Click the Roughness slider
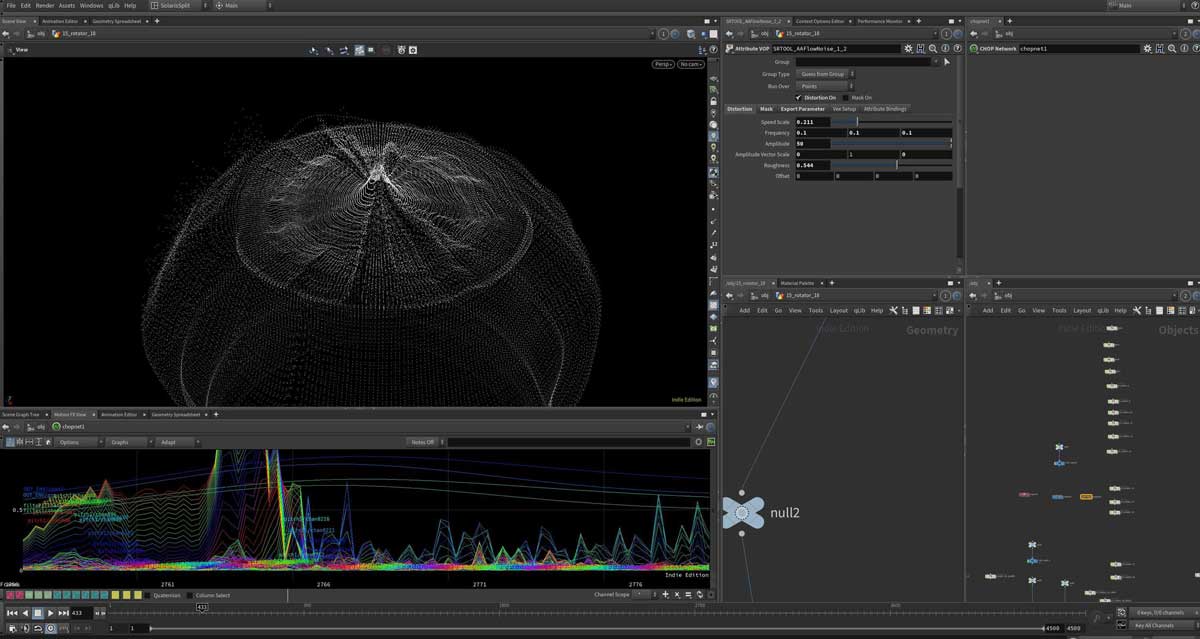The height and width of the screenshot is (639, 1200). pos(894,165)
